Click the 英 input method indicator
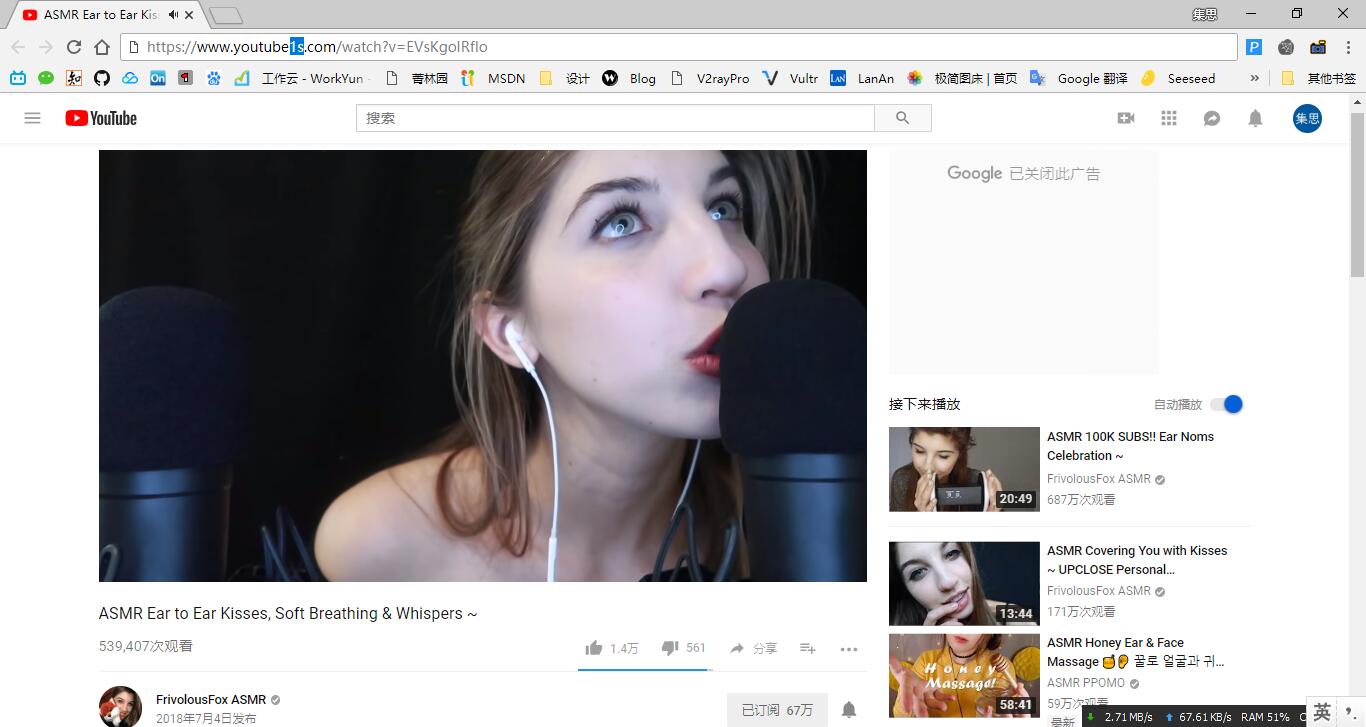1366x727 pixels. 1322,713
